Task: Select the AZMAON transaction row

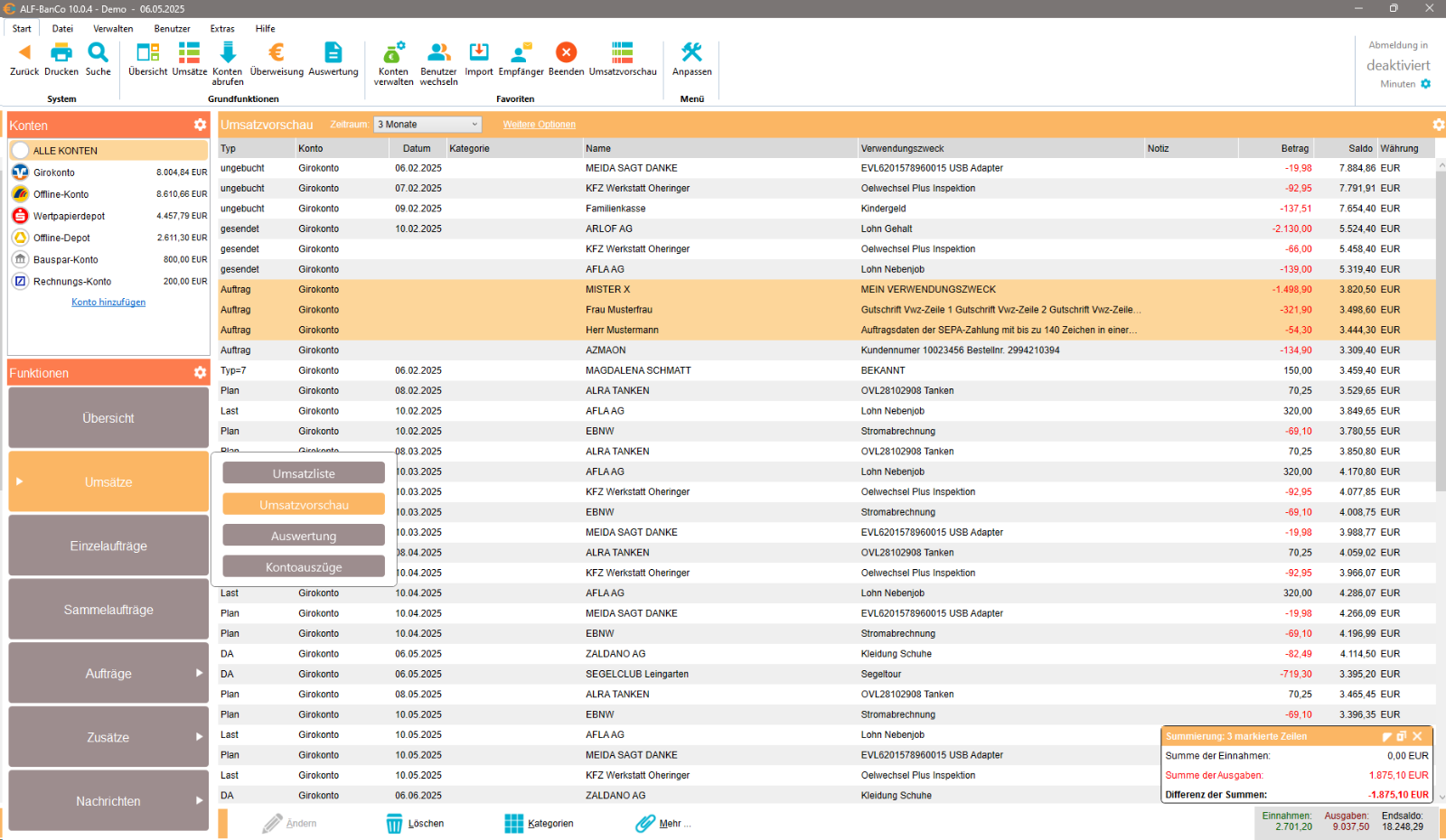Action: click(826, 350)
